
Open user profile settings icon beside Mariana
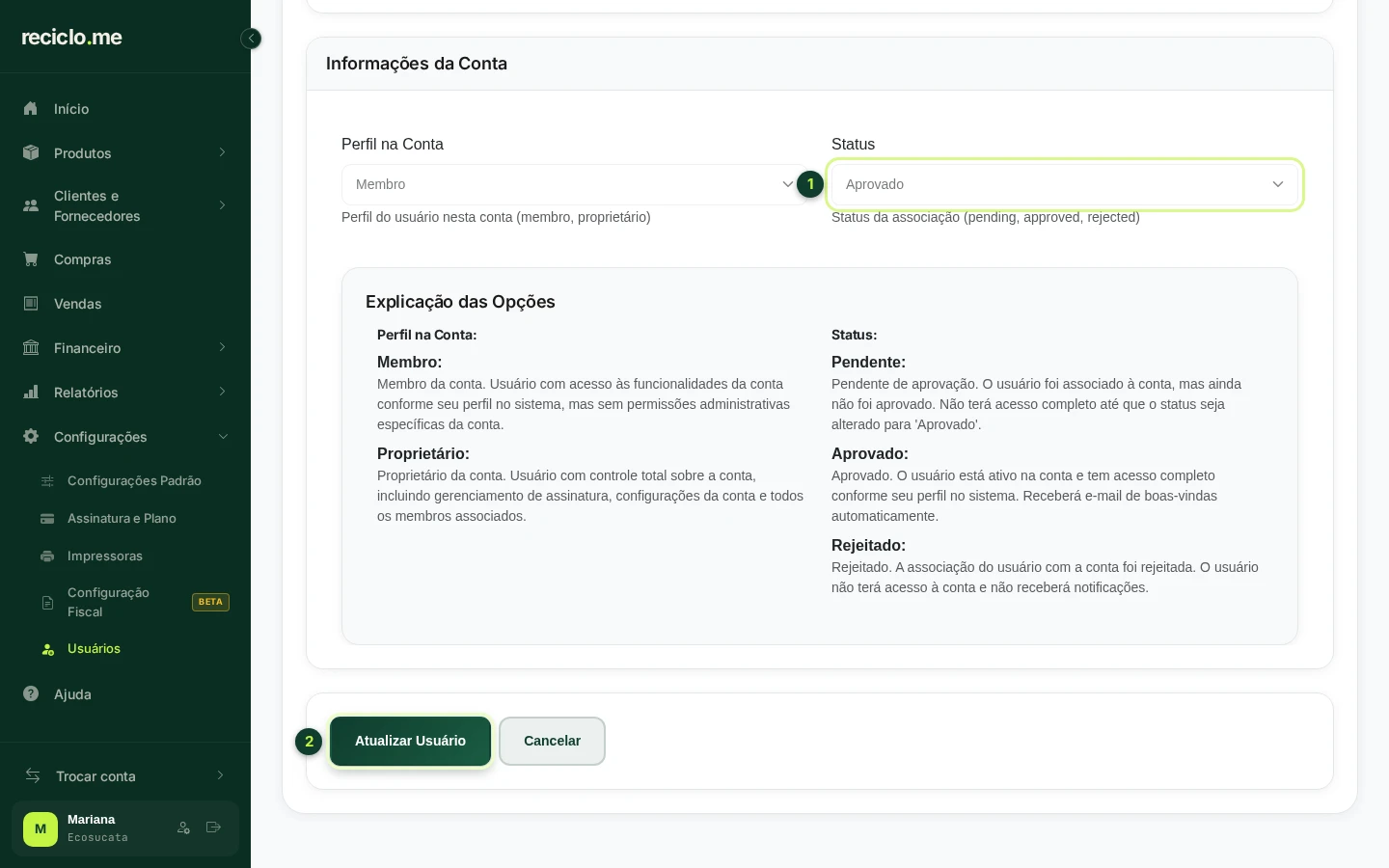(183, 827)
